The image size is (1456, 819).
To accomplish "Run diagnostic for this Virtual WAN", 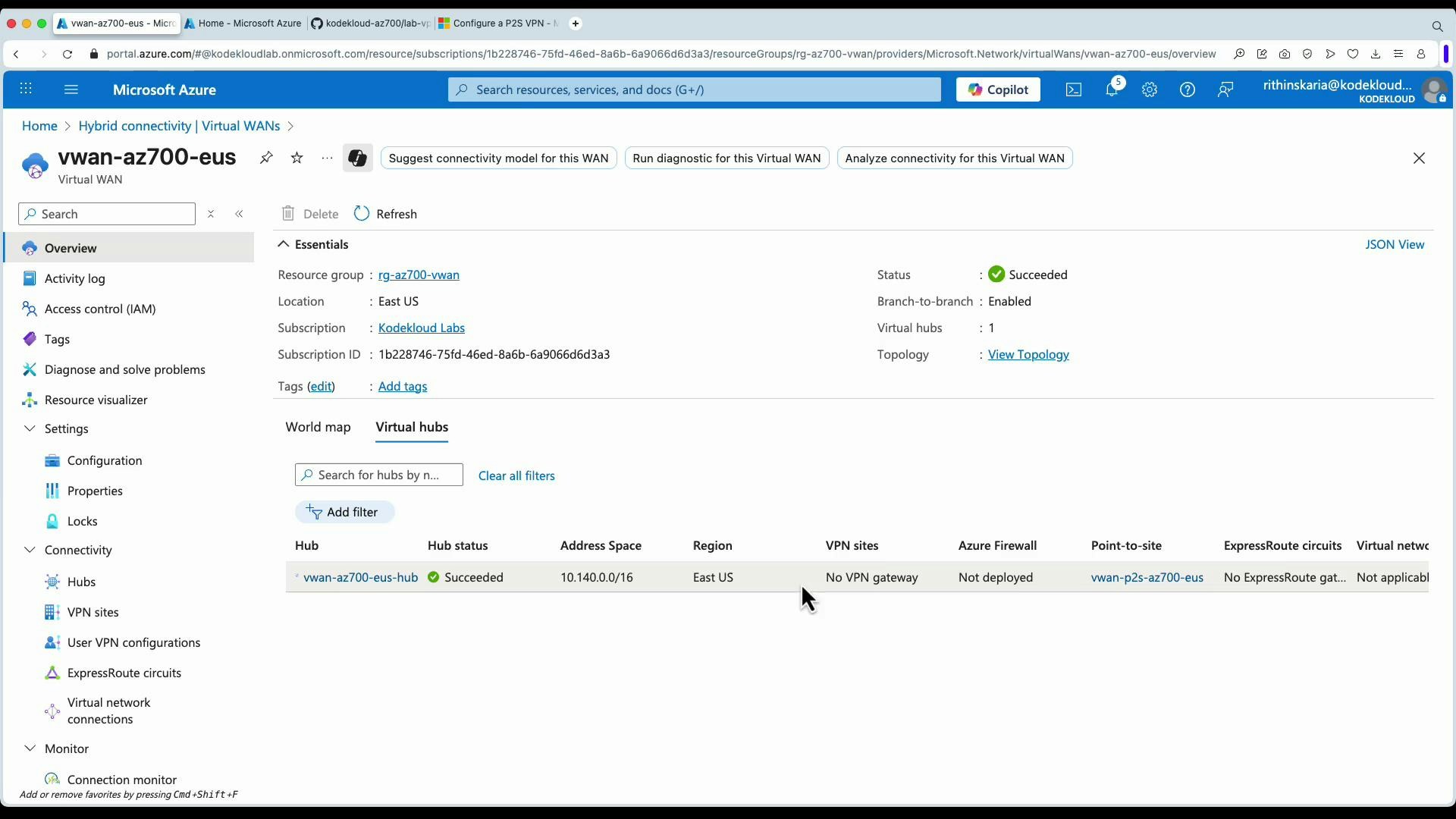I will (727, 158).
